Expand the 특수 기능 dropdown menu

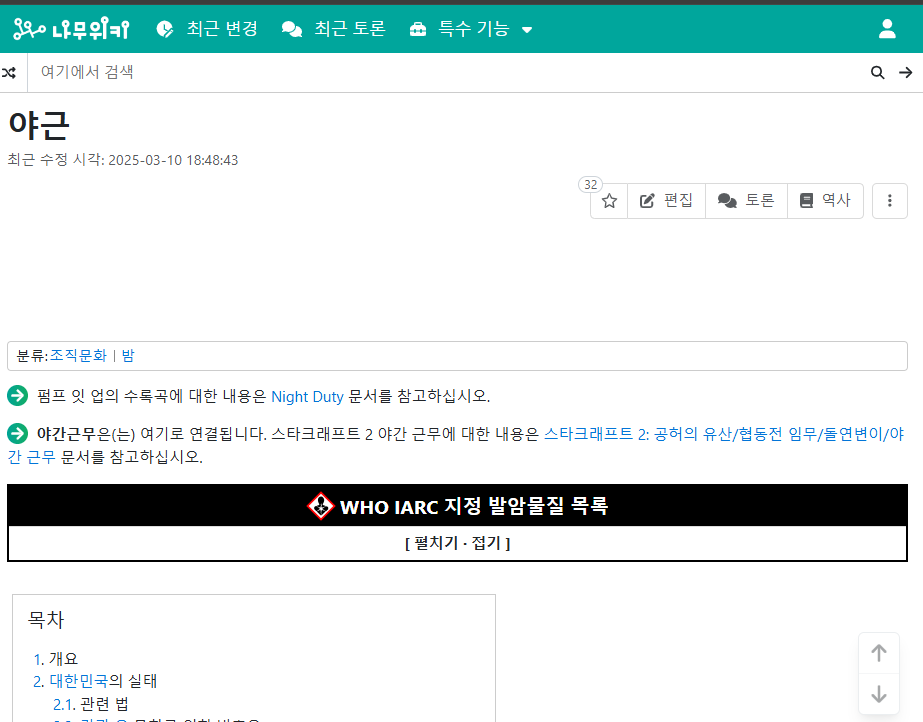(x=471, y=29)
